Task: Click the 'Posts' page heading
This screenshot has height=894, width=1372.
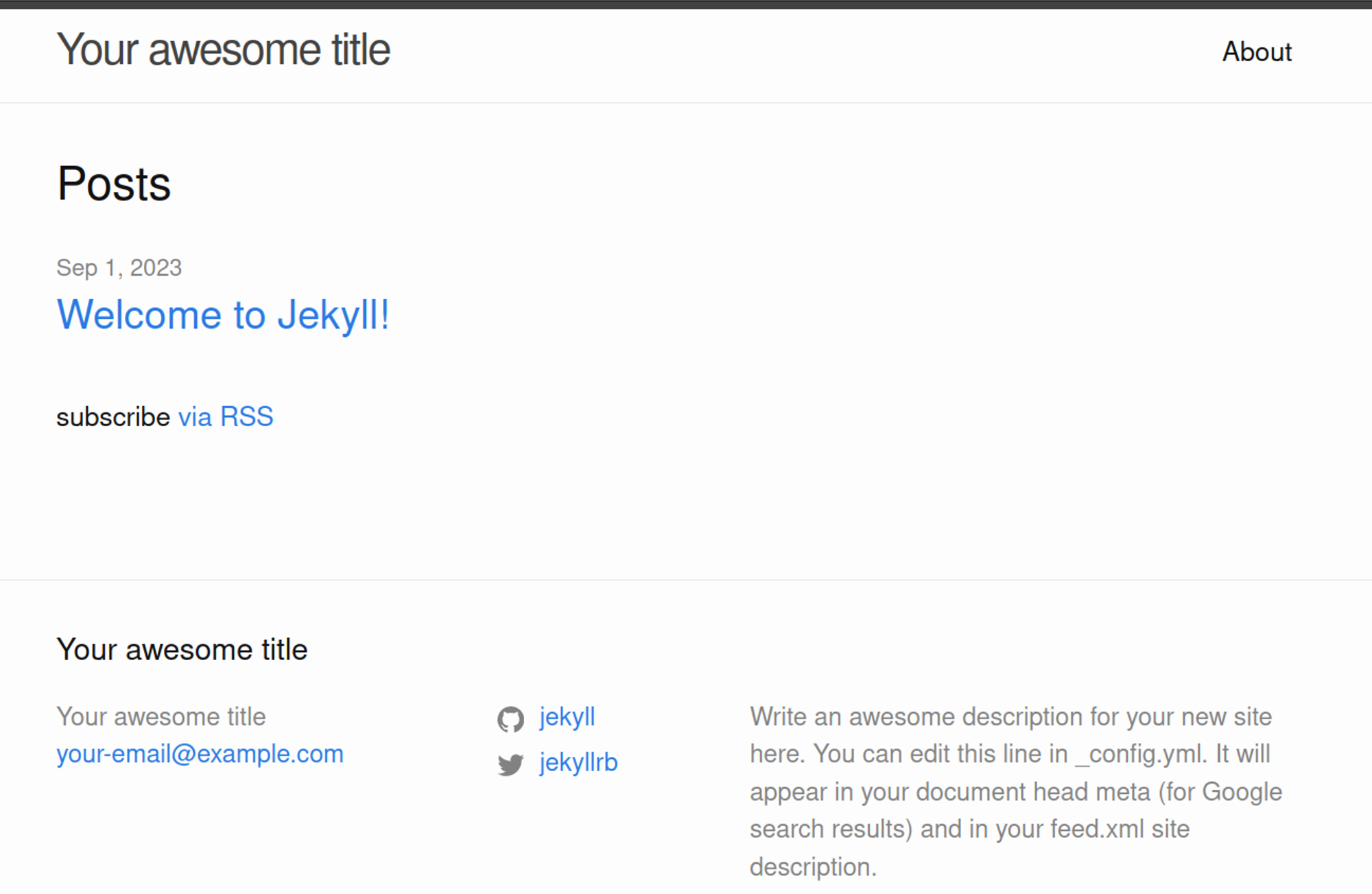Action: pyautogui.click(x=114, y=184)
